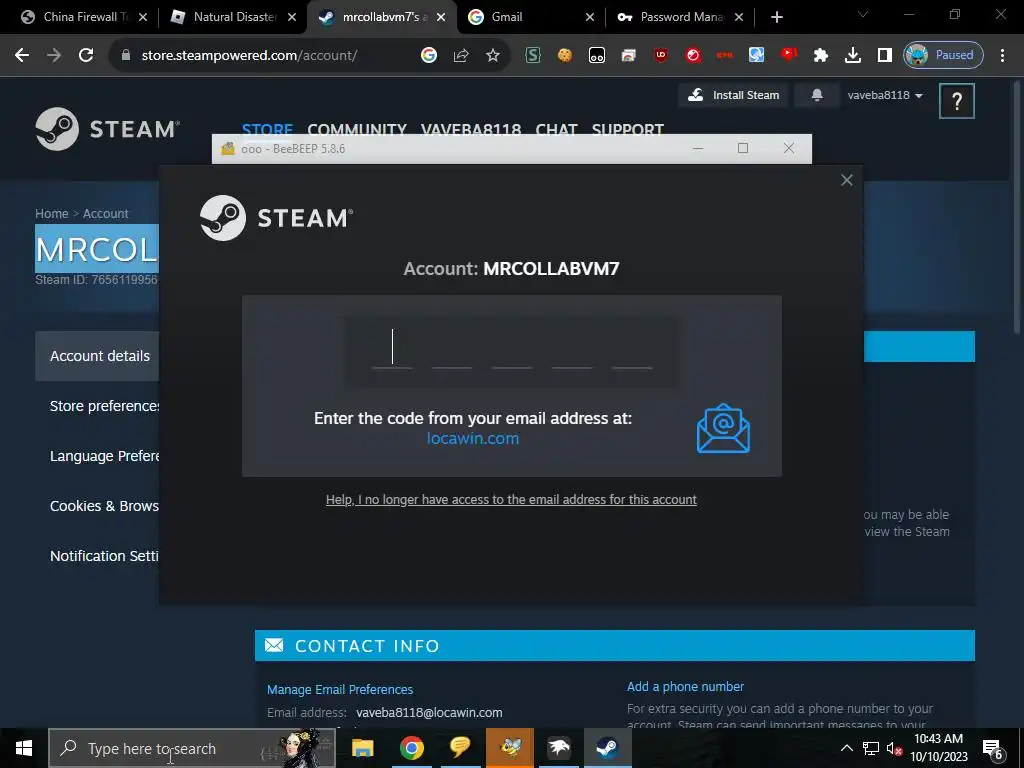Open Steam from the taskbar
The image size is (1024, 768).
(x=607, y=748)
